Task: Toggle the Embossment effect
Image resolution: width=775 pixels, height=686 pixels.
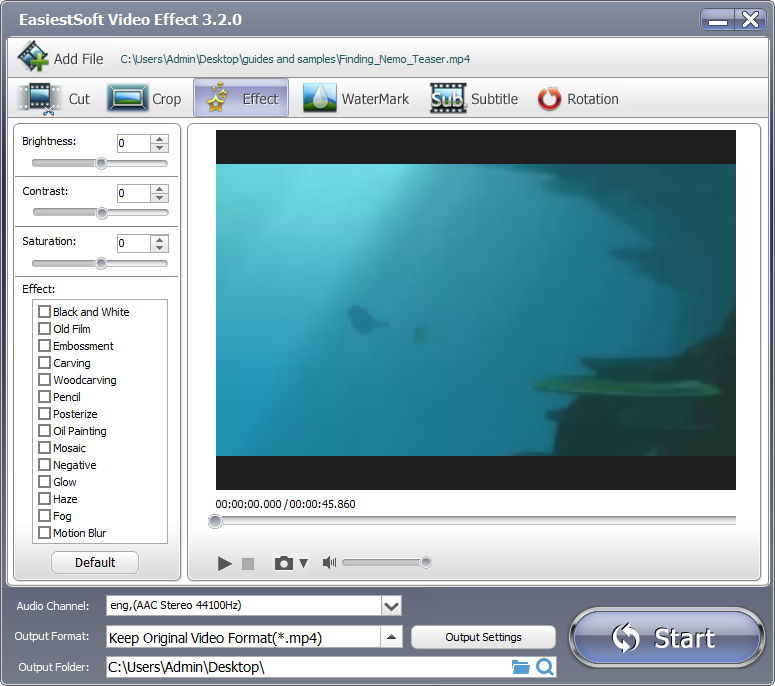Action: point(44,345)
